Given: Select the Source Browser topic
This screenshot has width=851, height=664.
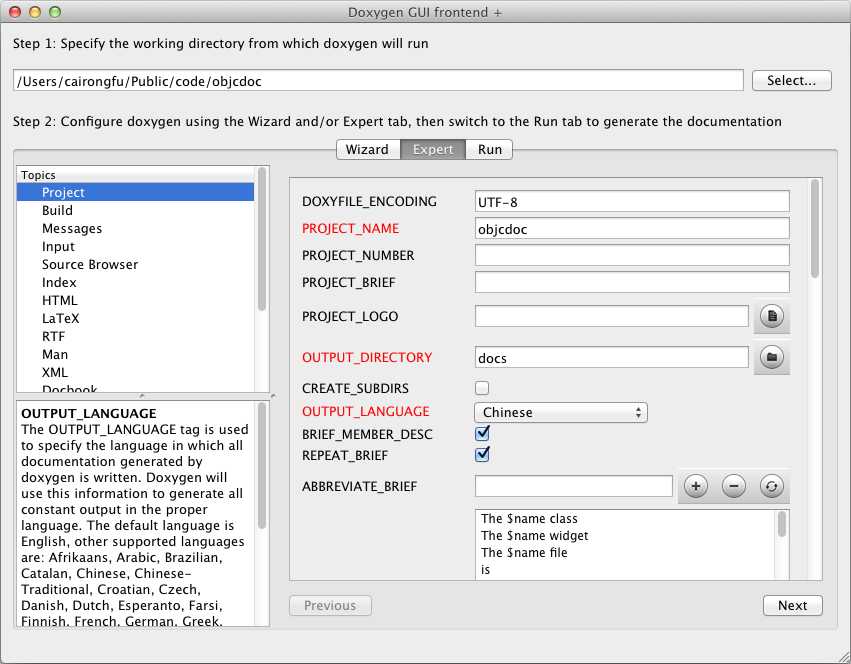Looking at the screenshot, I should pos(135,264).
